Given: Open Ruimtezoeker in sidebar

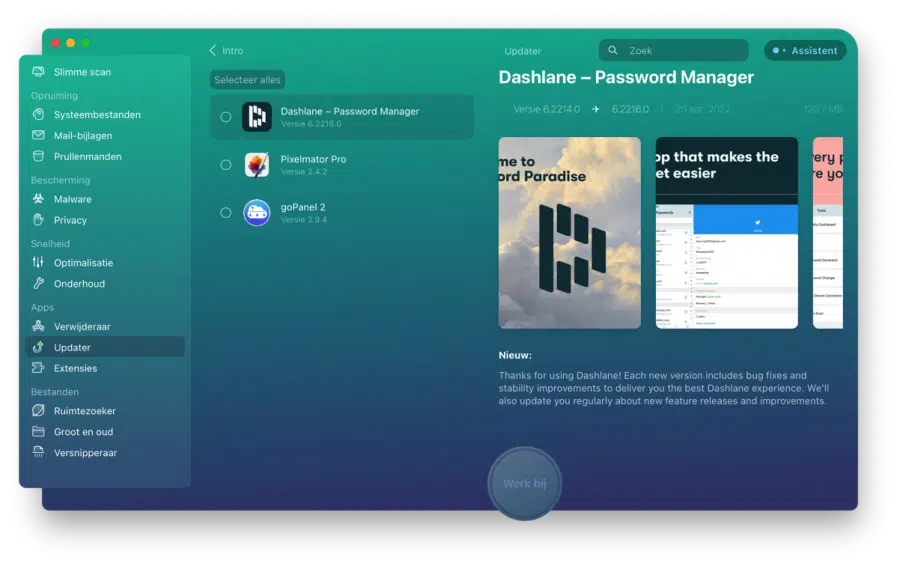Looking at the screenshot, I should [x=107, y=410].
